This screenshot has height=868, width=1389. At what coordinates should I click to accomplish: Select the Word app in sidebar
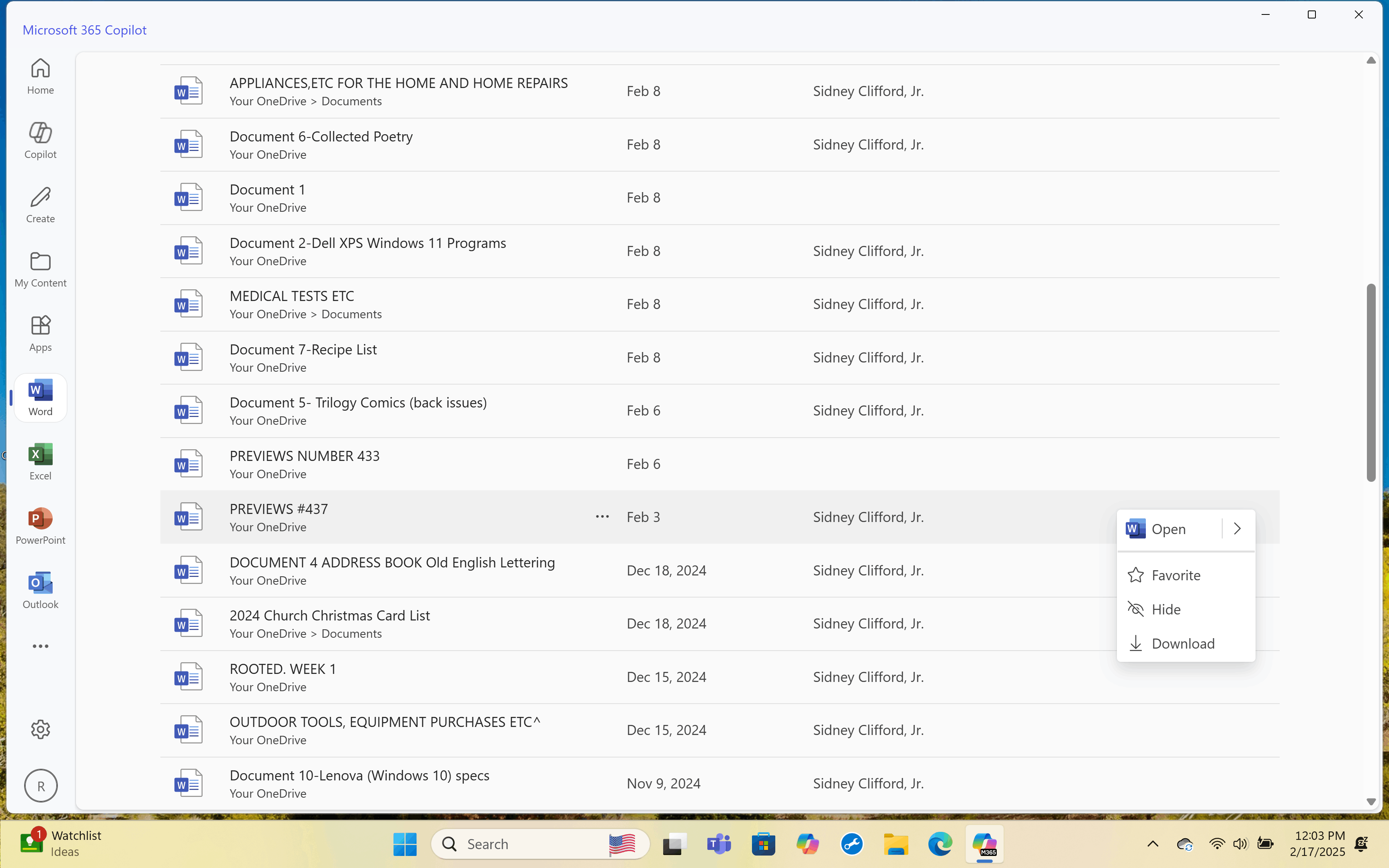[40, 398]
